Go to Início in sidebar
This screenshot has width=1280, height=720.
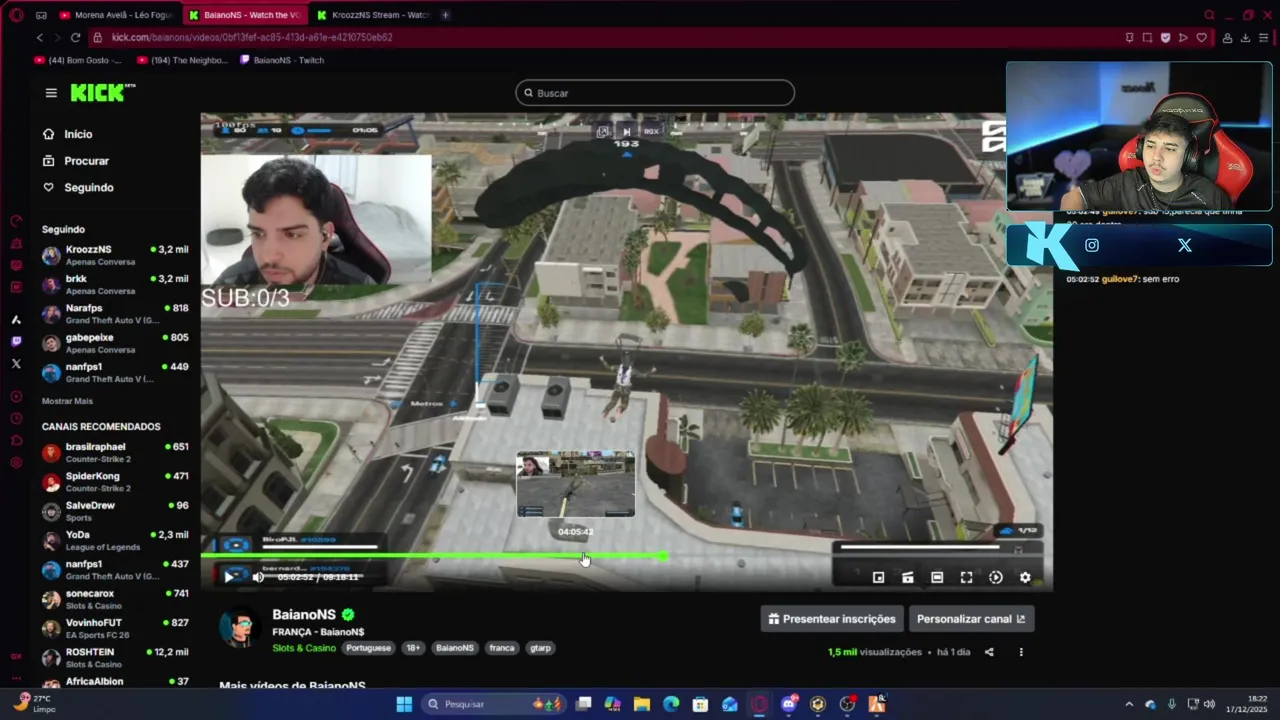point(78,134)
